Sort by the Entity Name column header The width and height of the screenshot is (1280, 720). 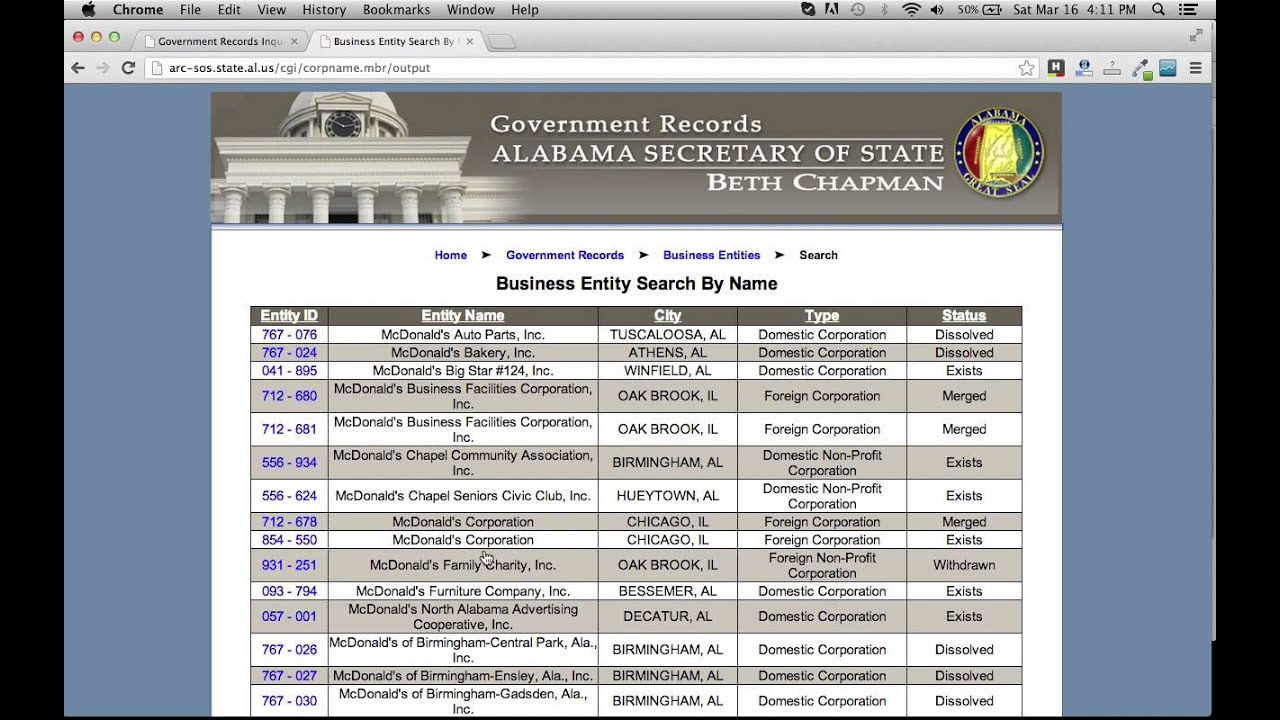[463, 316]
